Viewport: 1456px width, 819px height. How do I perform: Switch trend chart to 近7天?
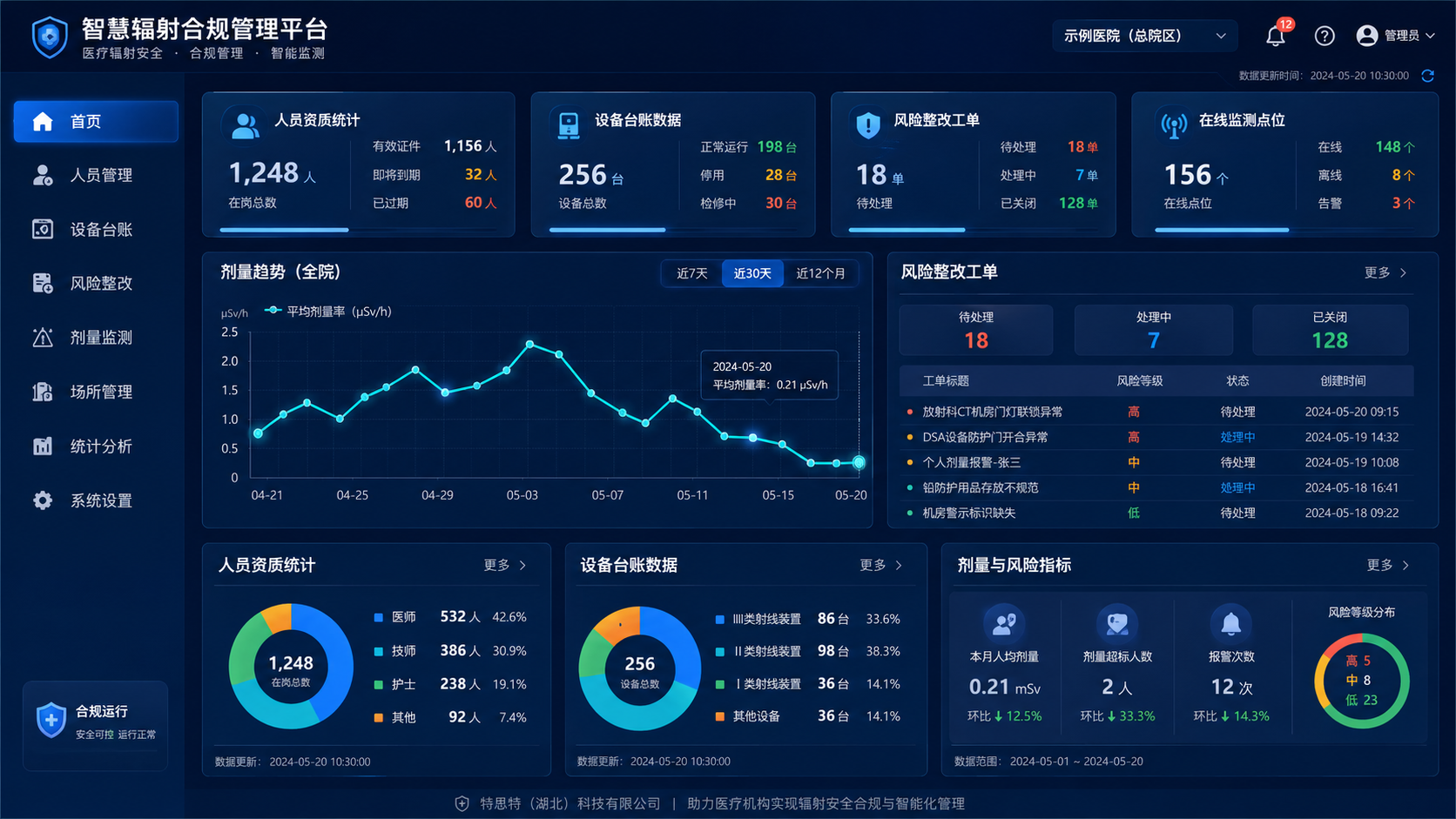692,273
